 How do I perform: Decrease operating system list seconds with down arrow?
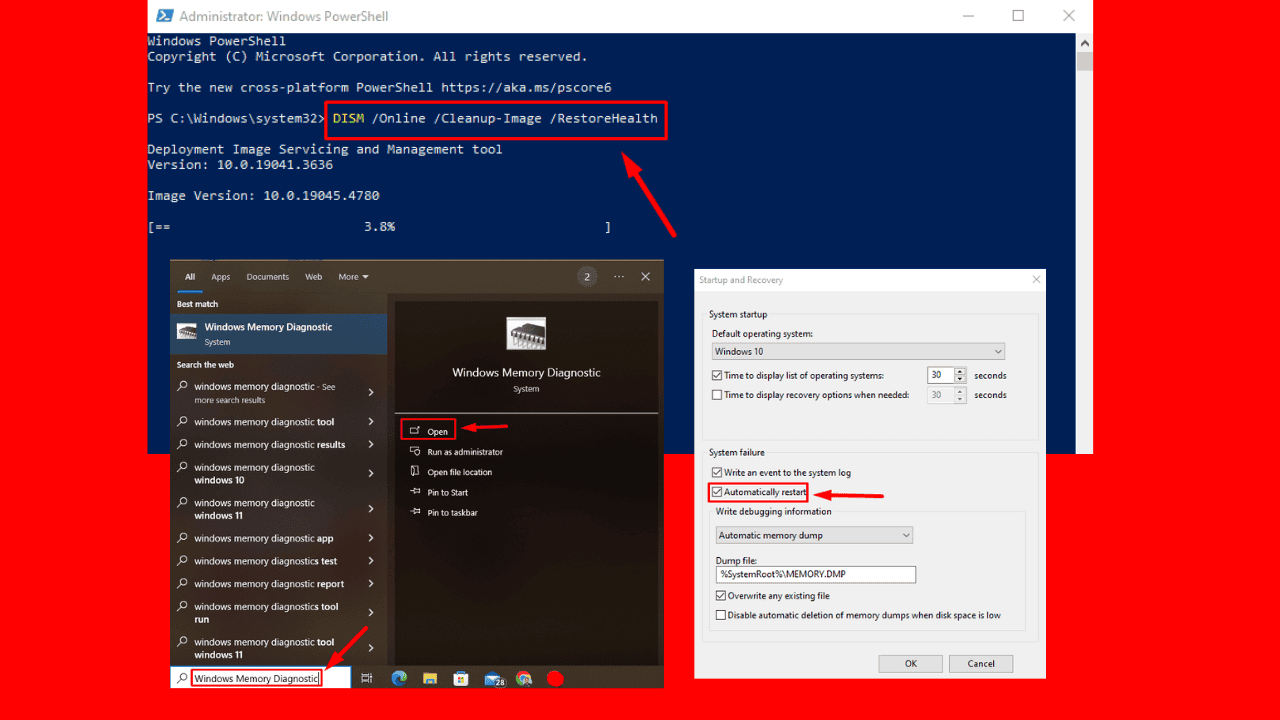pyautogui.click(x=960, y=380)
